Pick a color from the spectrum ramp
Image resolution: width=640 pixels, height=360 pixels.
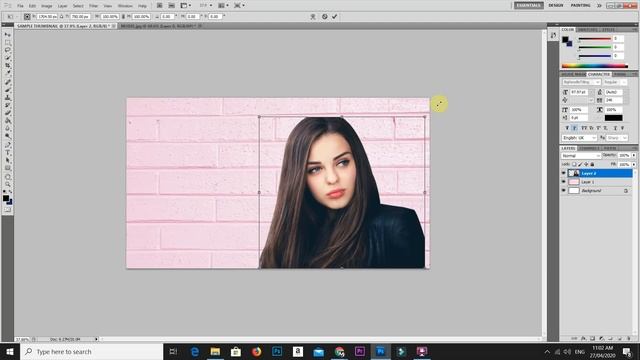coord(595,66)
